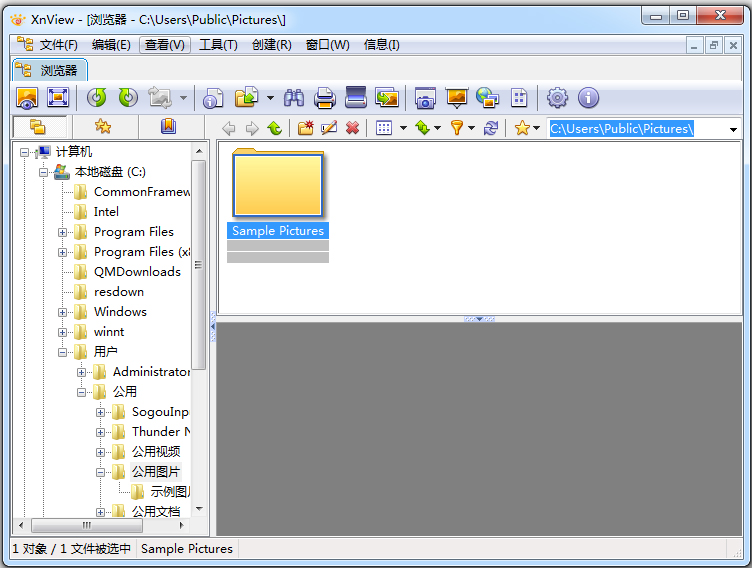Click the Fullscreen toolbar icon

click(x=58, y=98)
